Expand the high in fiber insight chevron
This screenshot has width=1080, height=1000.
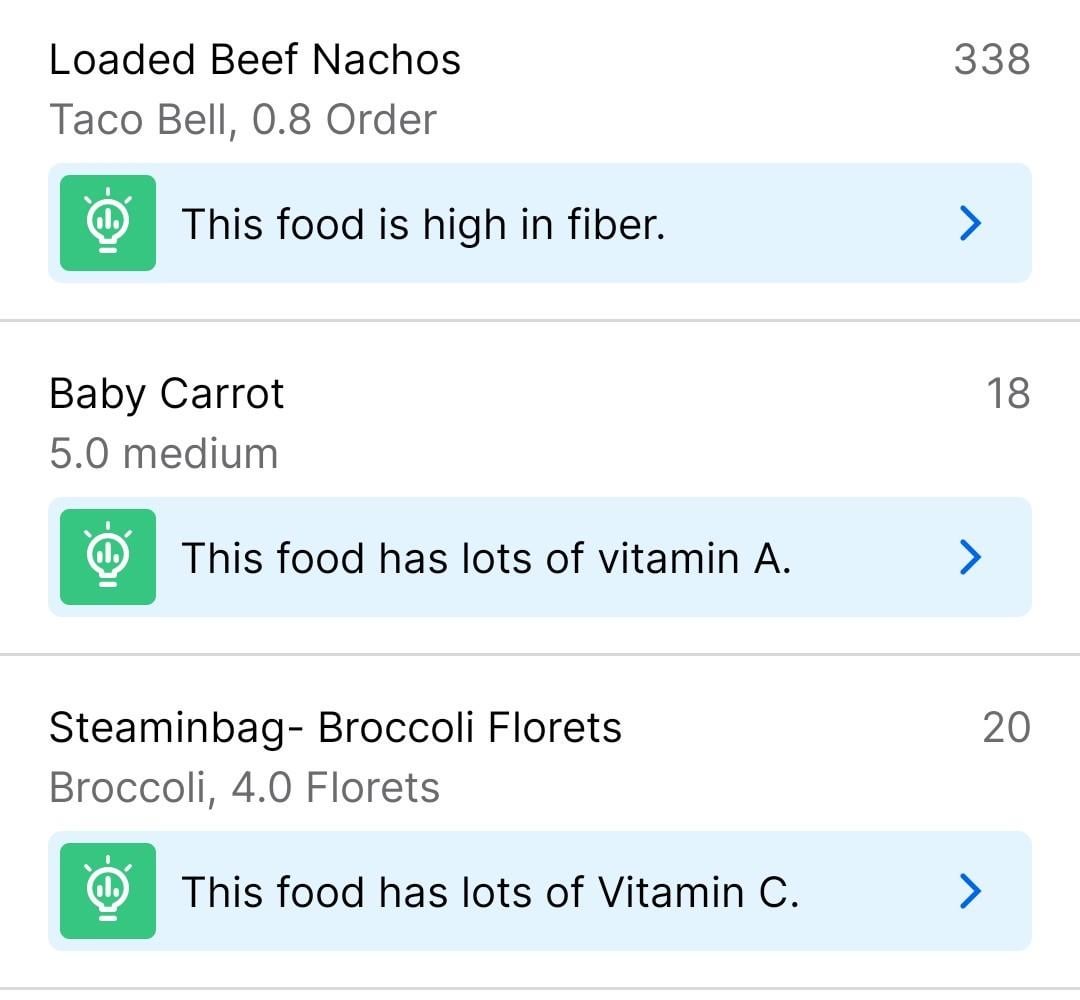click(970, 223)
